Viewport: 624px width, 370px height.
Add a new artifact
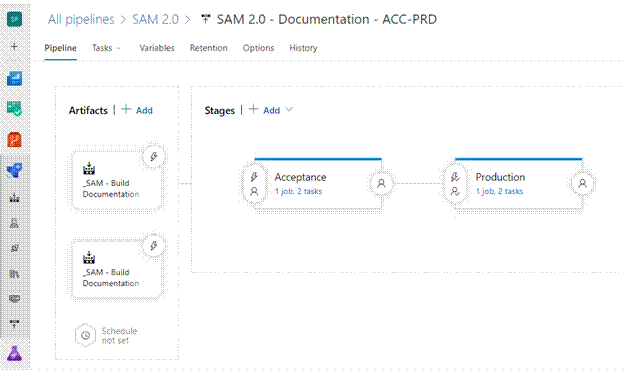coord(137,110)
